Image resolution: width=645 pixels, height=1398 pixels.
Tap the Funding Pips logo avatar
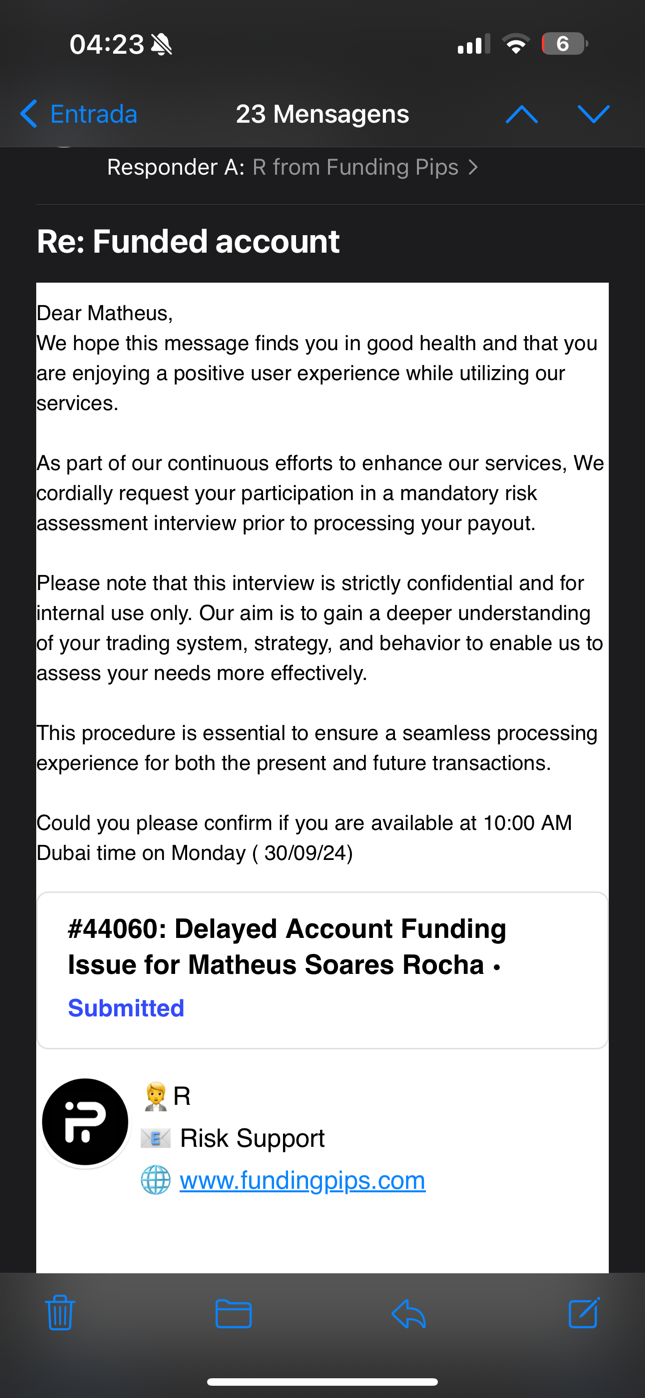tap(85, 1122)
